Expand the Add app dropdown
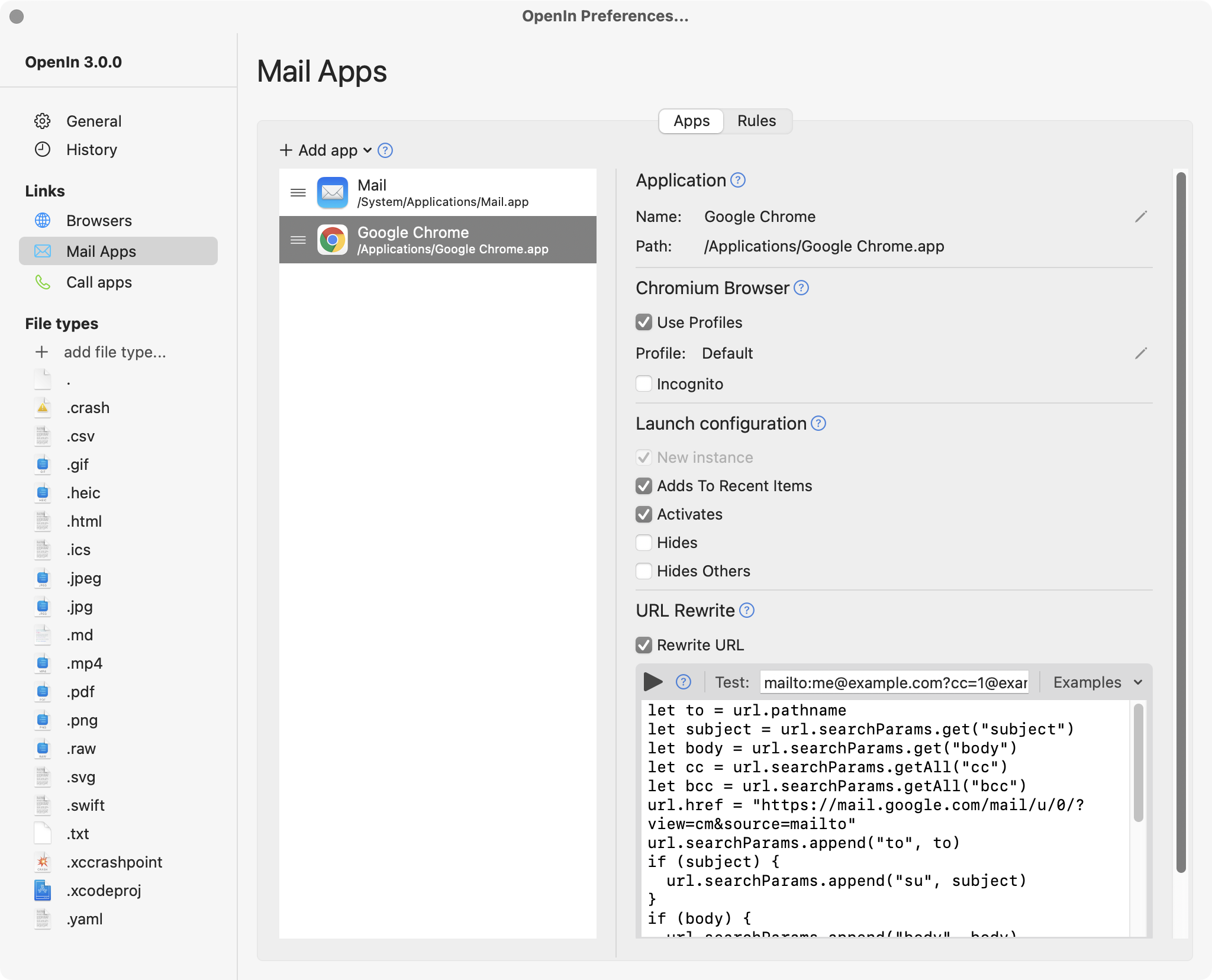This screenshot has height=980, width=1212. (325, 150)
